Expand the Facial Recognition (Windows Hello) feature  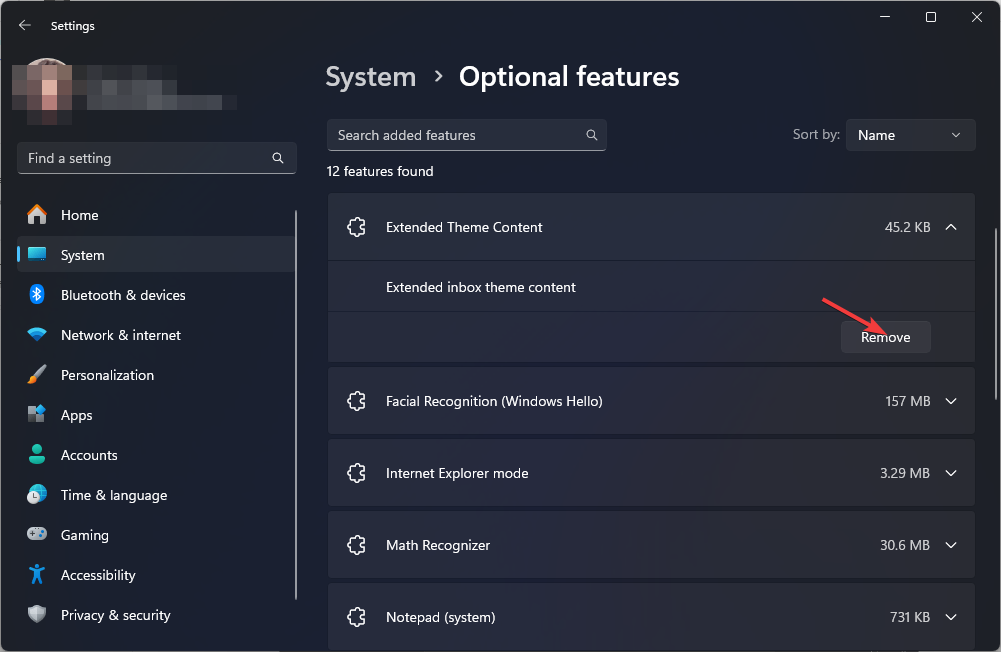click(951, 401)
